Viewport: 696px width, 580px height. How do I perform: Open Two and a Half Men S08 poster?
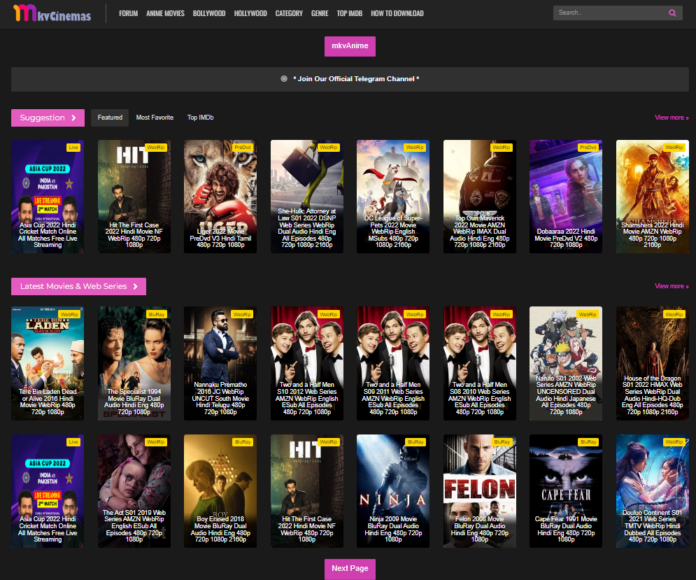coord(479,363)
